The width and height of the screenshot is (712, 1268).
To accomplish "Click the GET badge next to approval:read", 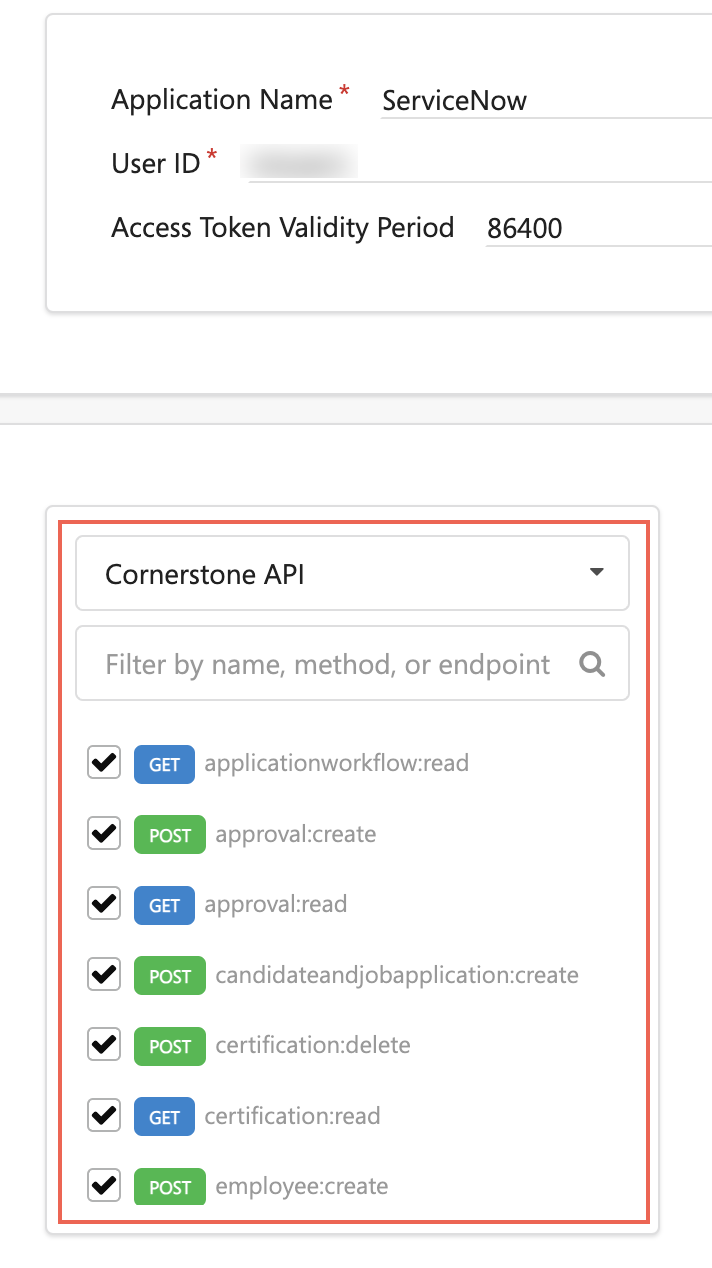I will (x=164, y=905).
